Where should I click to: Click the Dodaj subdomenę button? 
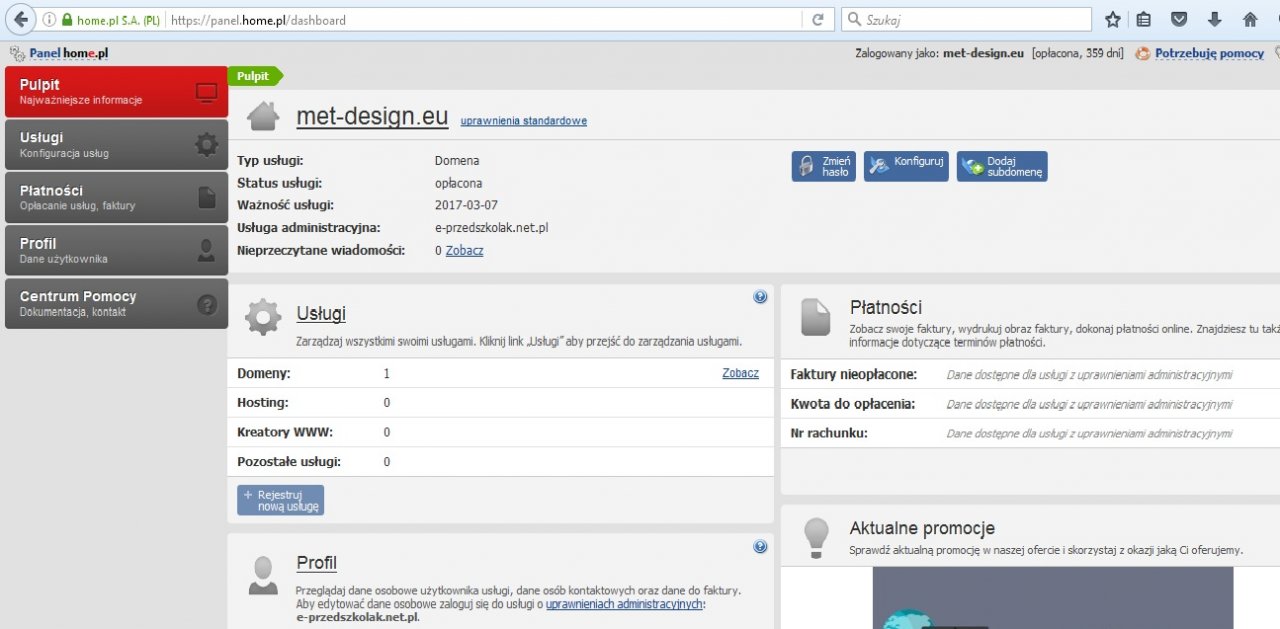click(x=1002, y=166)
